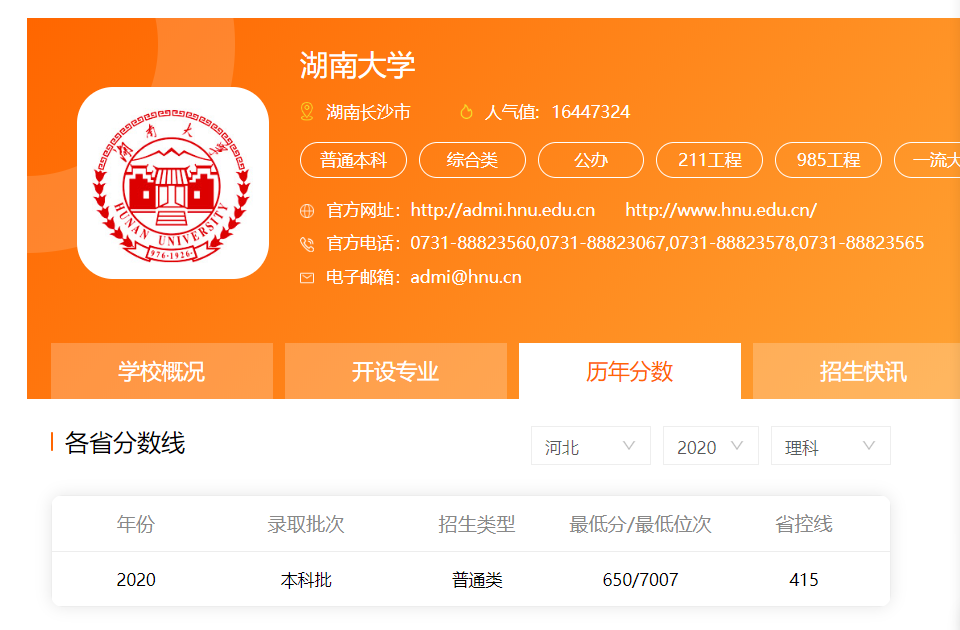Click the 本科批 table cell
Image resolution: width=960 pixels, height=630 pixels.
[306, 579]
